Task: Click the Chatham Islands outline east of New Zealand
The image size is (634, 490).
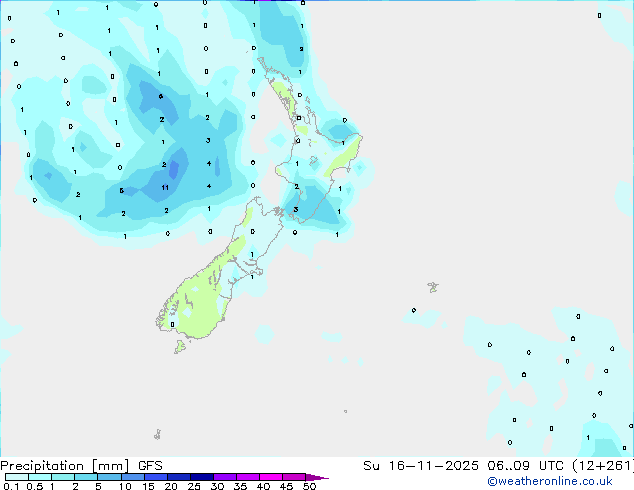Action: (x=433, y=287)
